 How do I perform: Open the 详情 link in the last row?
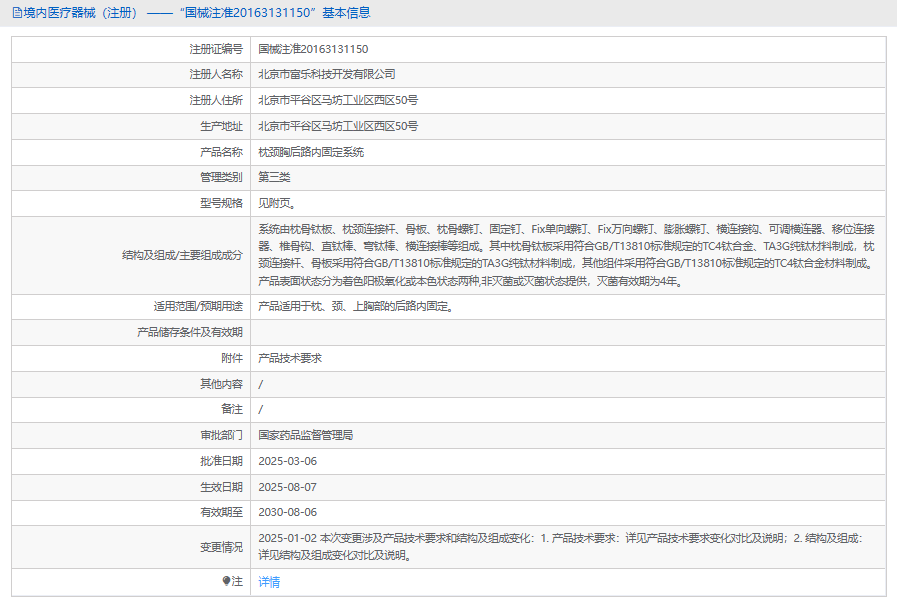click(269, 582)
